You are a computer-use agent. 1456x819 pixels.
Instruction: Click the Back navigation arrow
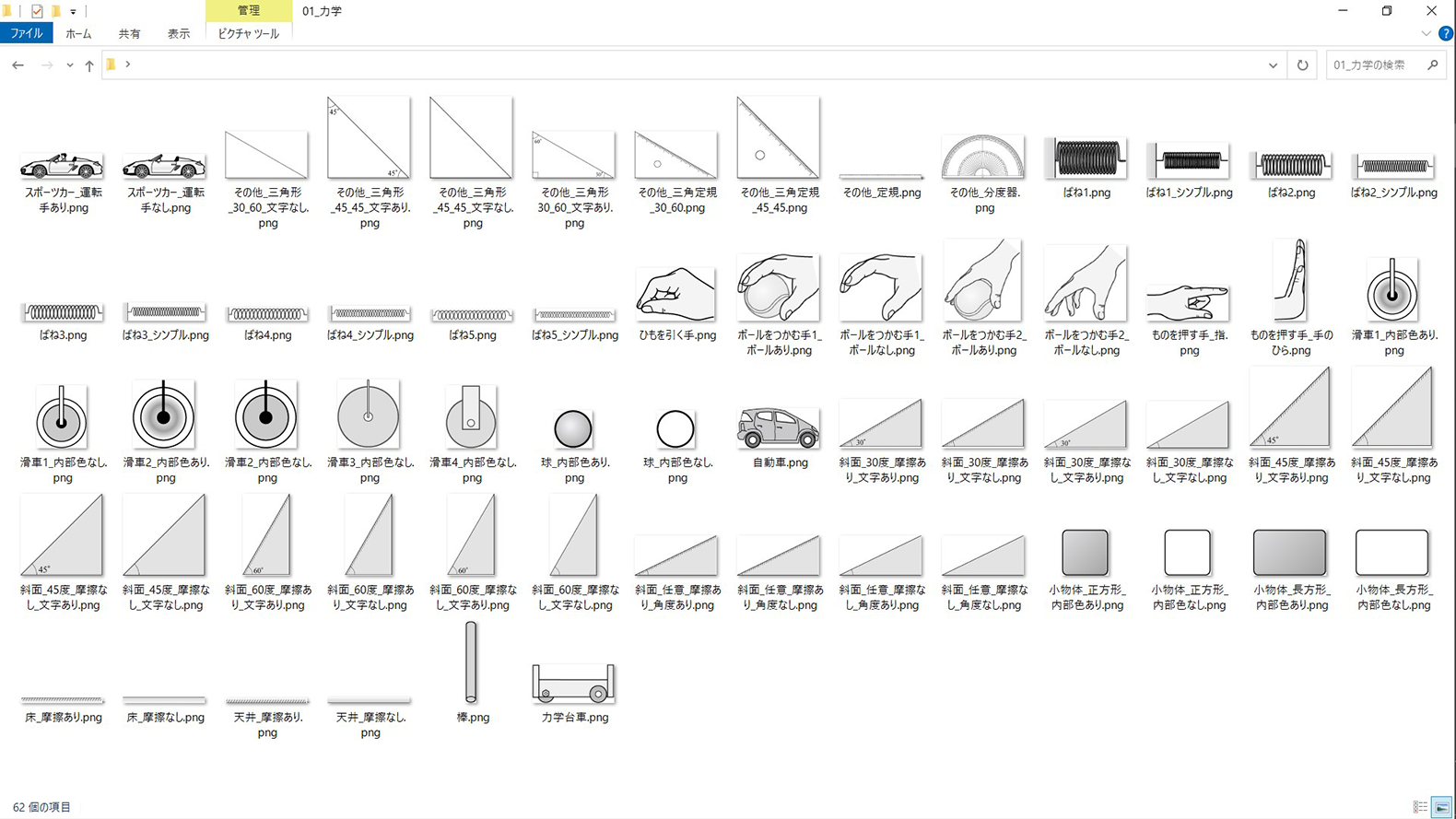(18, 65)
